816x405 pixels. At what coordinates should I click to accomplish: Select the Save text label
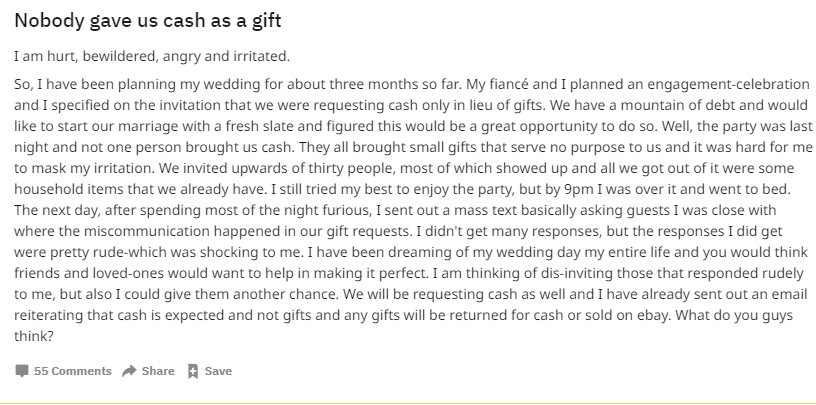click(x=218, y=371)
